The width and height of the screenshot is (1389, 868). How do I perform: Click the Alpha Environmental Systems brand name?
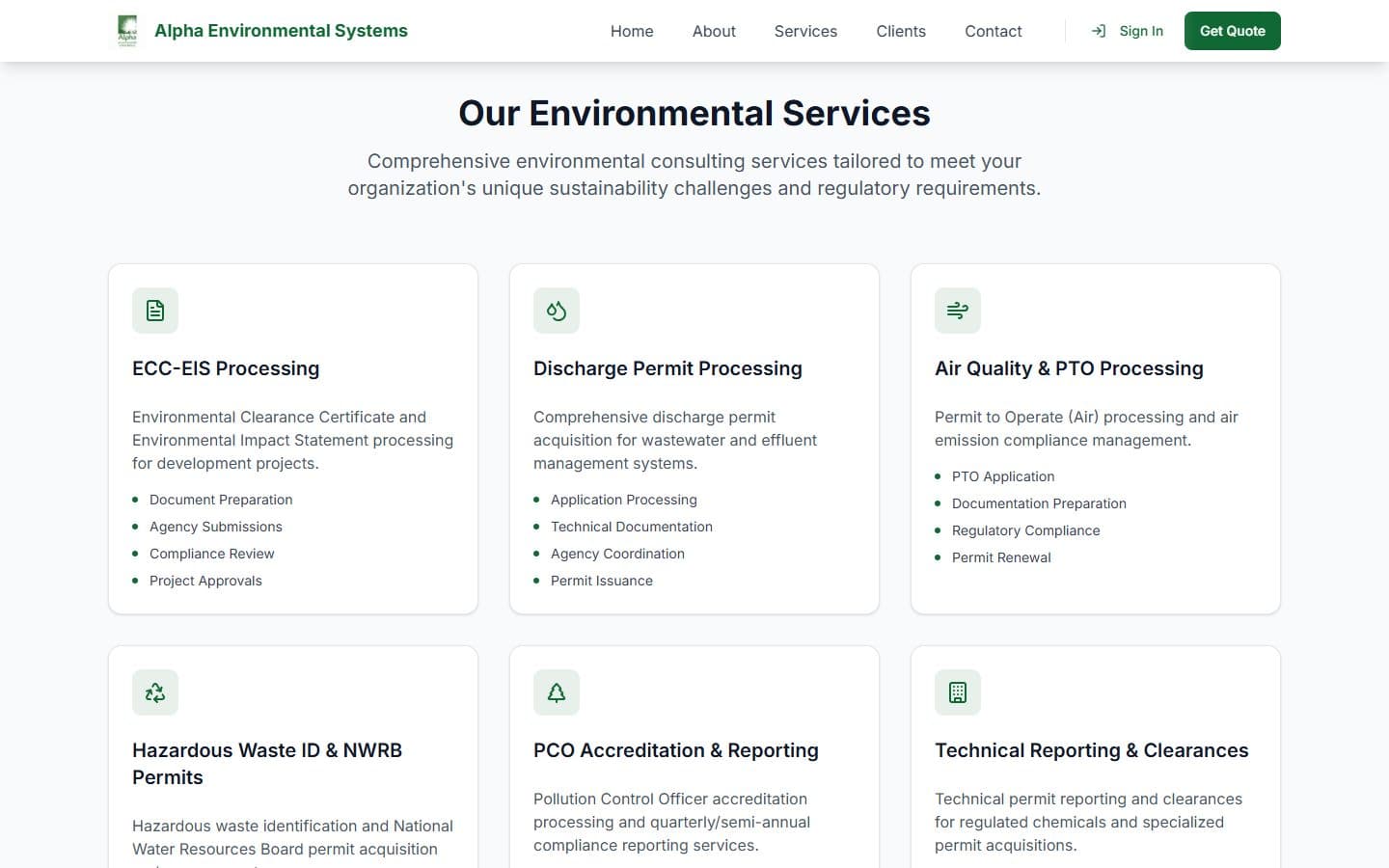pyautogui.click(x=281, y=31)
